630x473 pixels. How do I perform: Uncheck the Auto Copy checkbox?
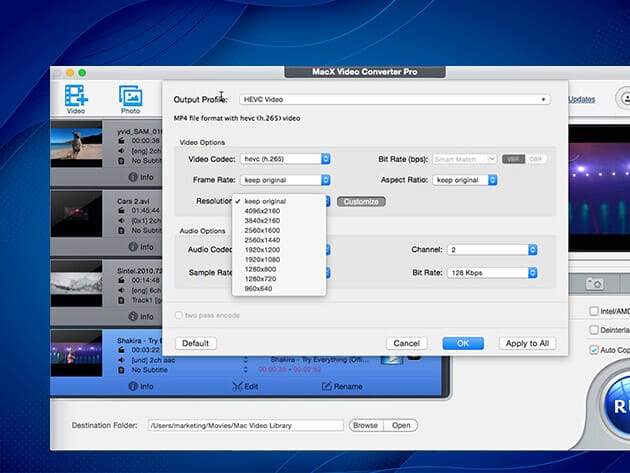coord(594,350)
